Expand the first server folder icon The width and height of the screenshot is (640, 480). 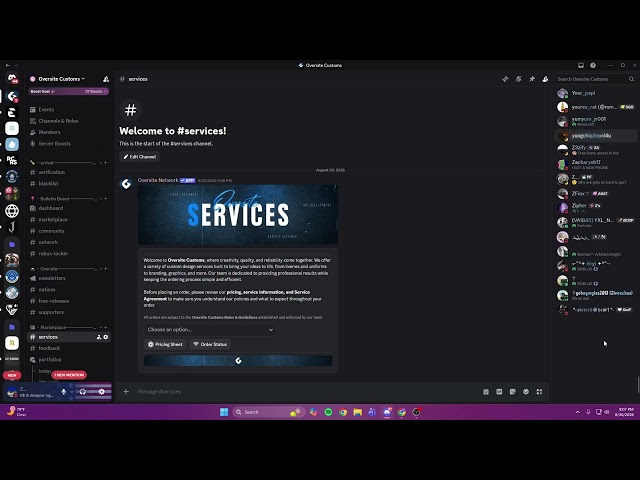point(12,244)
